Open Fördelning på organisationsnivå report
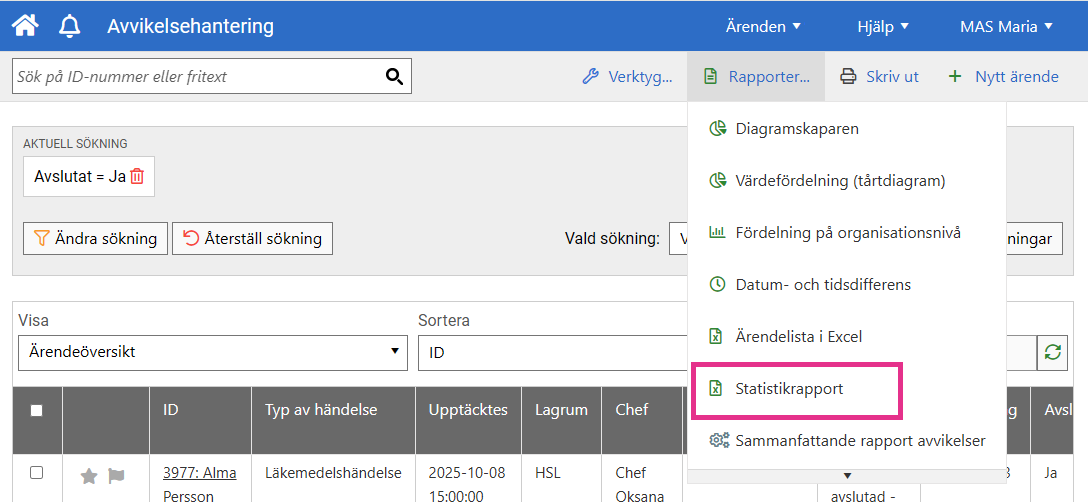This screenshot has height=502, width=1088. [x=848, y=233]
